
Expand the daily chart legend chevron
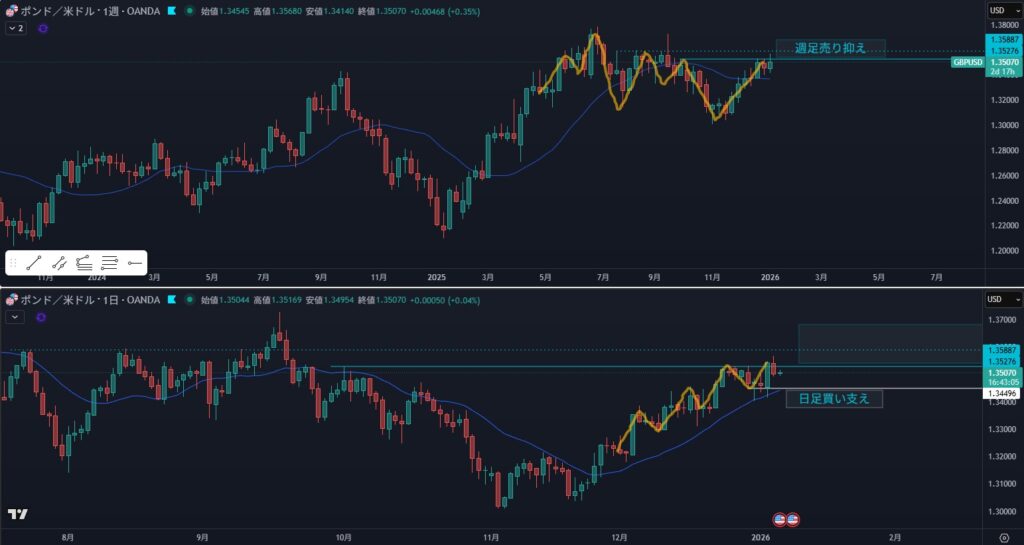pyautogui.click(x=15, y=317)
